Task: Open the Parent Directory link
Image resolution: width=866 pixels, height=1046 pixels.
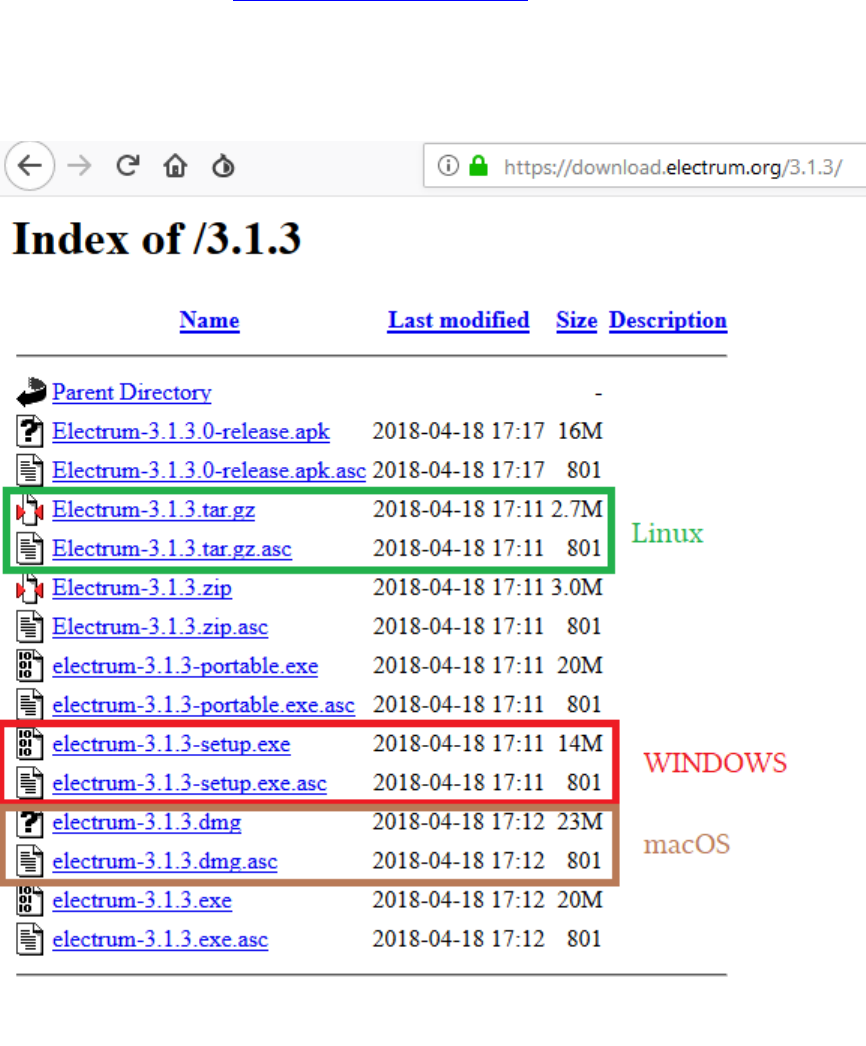Action: [132, 392]
